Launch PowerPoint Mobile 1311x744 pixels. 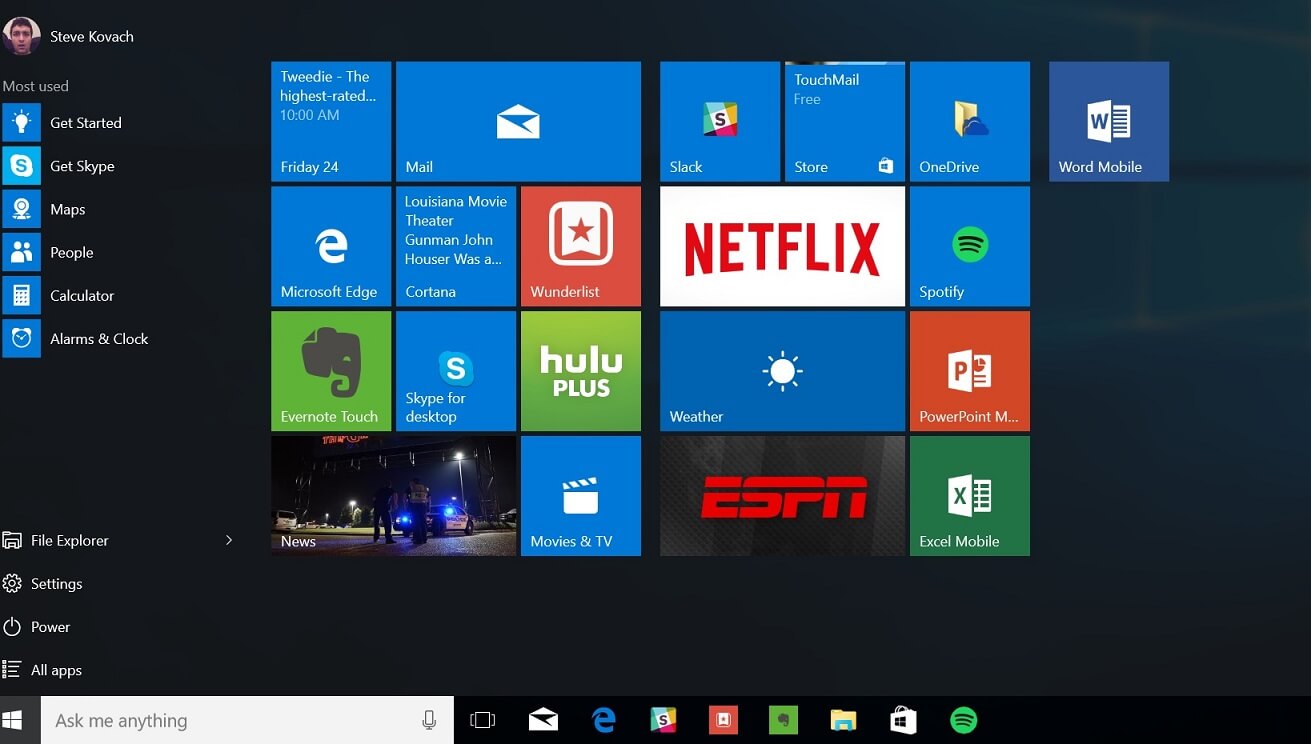tap(967, 370)
